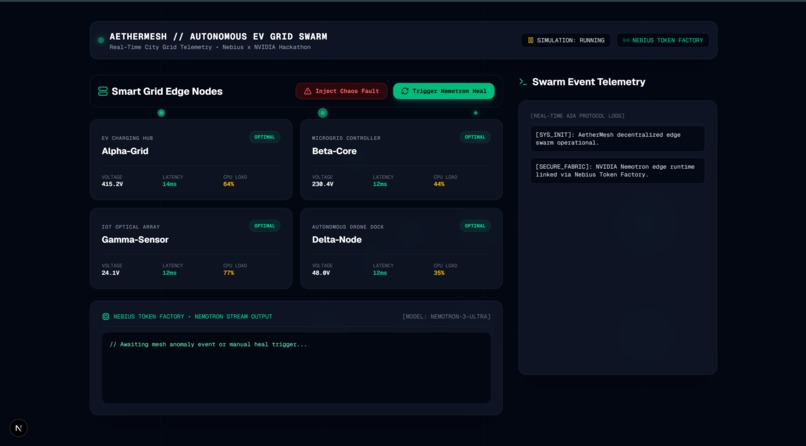Click Delta-Node CPU load value 35%
The width and height of the screenshot is (806, 446).
(x=439, y=273)
